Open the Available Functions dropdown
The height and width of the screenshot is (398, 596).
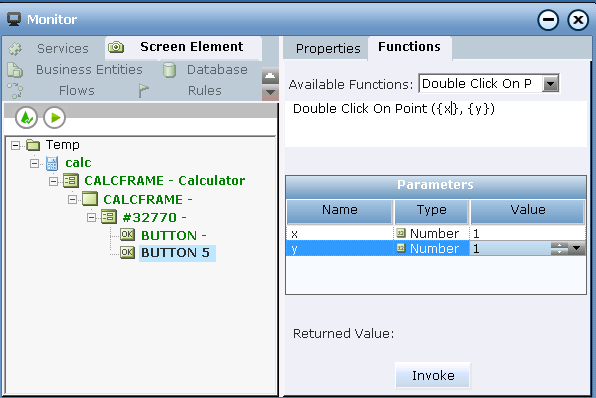tap(550, 83)
